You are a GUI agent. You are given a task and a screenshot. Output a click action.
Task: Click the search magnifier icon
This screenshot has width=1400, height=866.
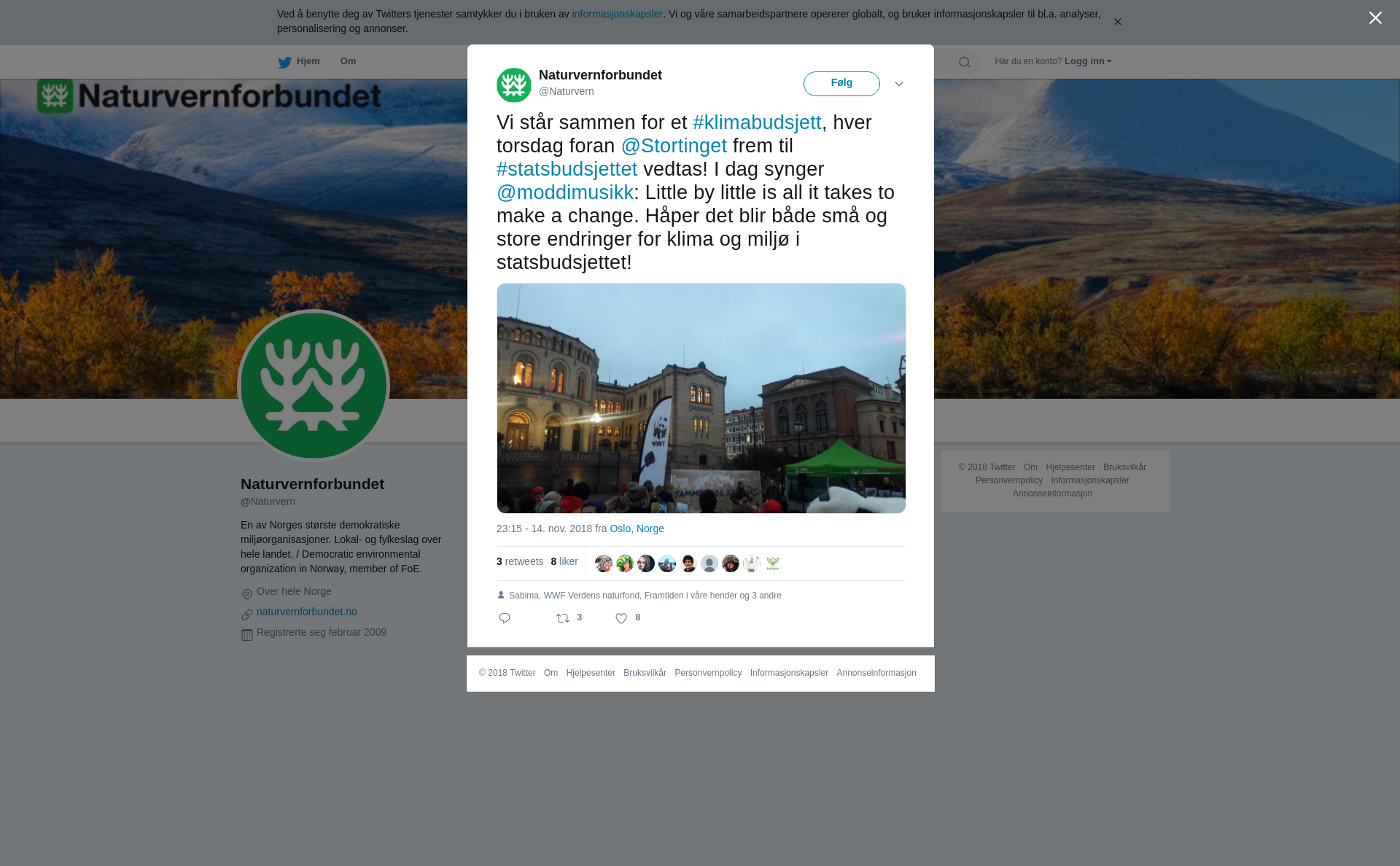tap(965, 62)
